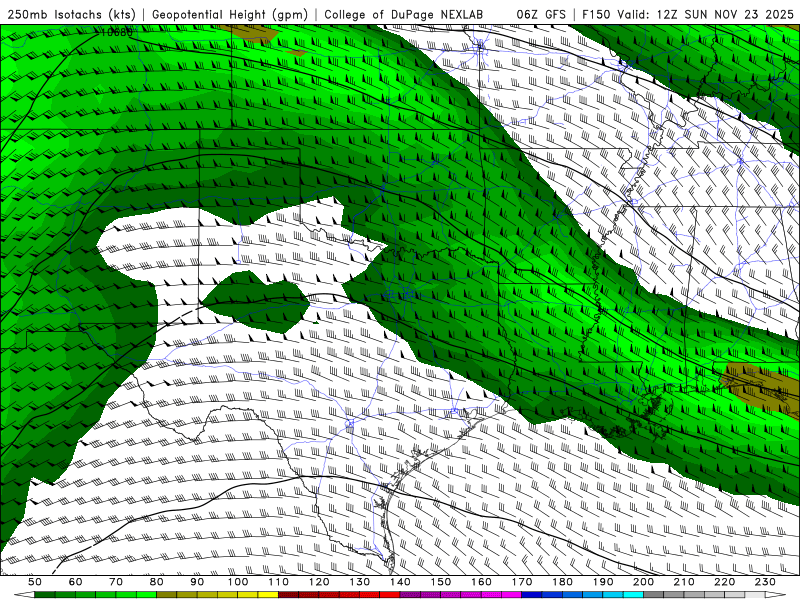Click the '130' value on the color scale

[x=360, y=582]
